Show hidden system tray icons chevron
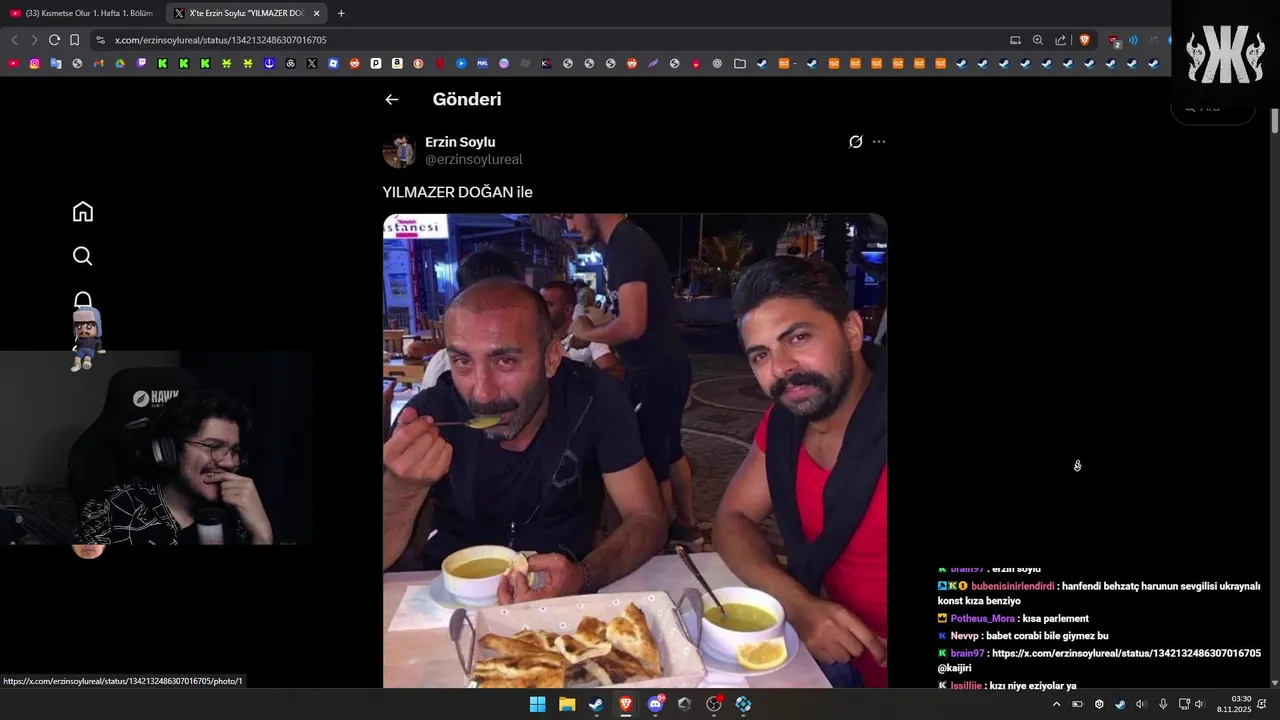The image size is (1280, 720). (x=1056, y=704)
